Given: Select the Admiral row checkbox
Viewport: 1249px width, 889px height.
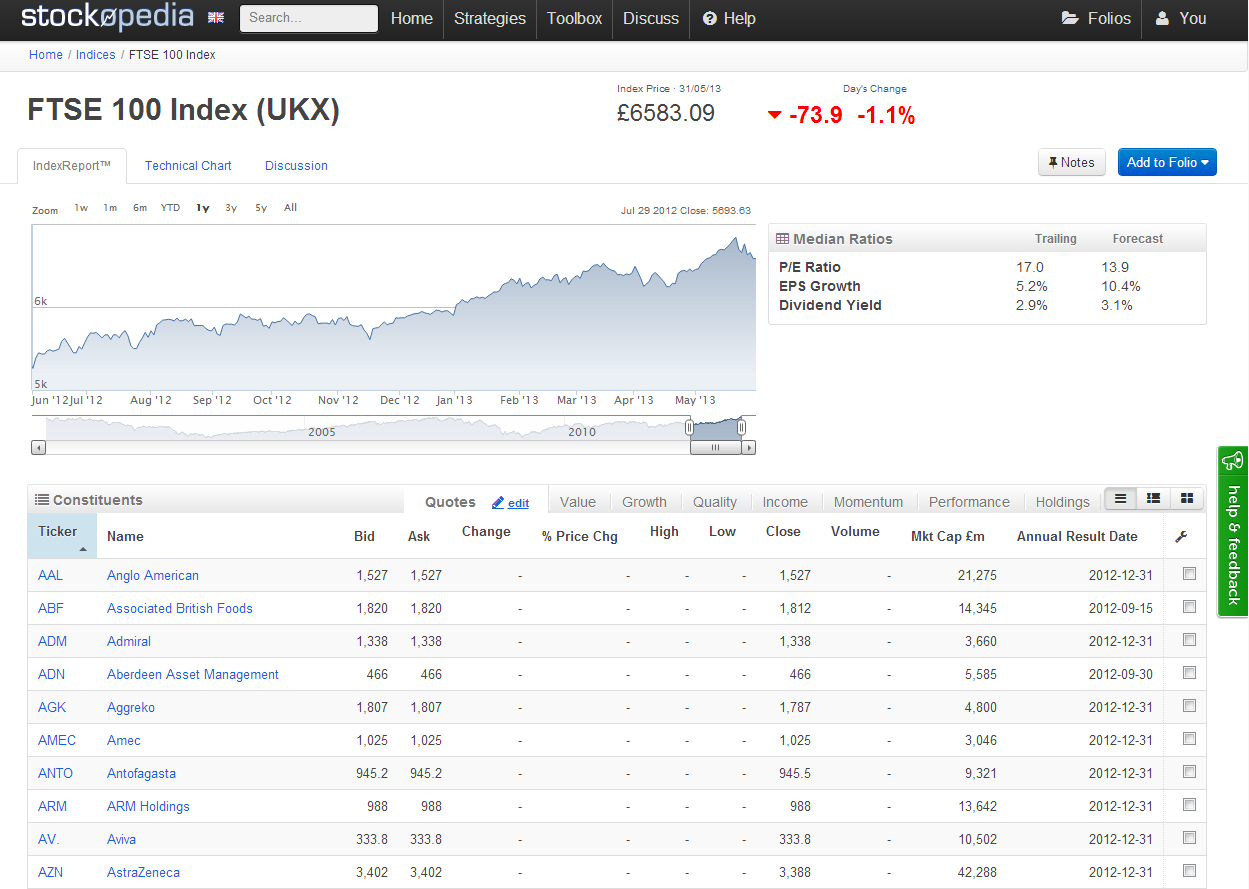Looking at the screenshot, I should pos(1189,640).
